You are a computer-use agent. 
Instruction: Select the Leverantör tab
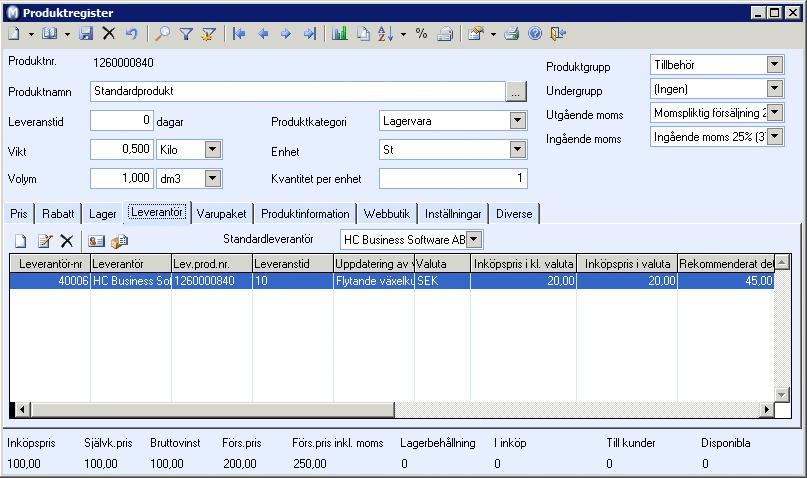(157, 212)
